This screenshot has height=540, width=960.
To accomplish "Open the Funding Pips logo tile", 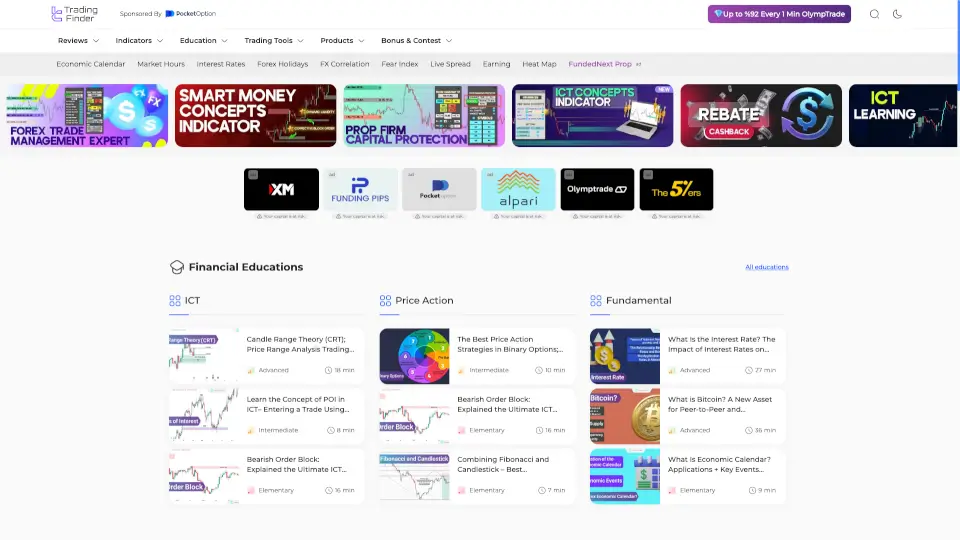I will [360, 189].
